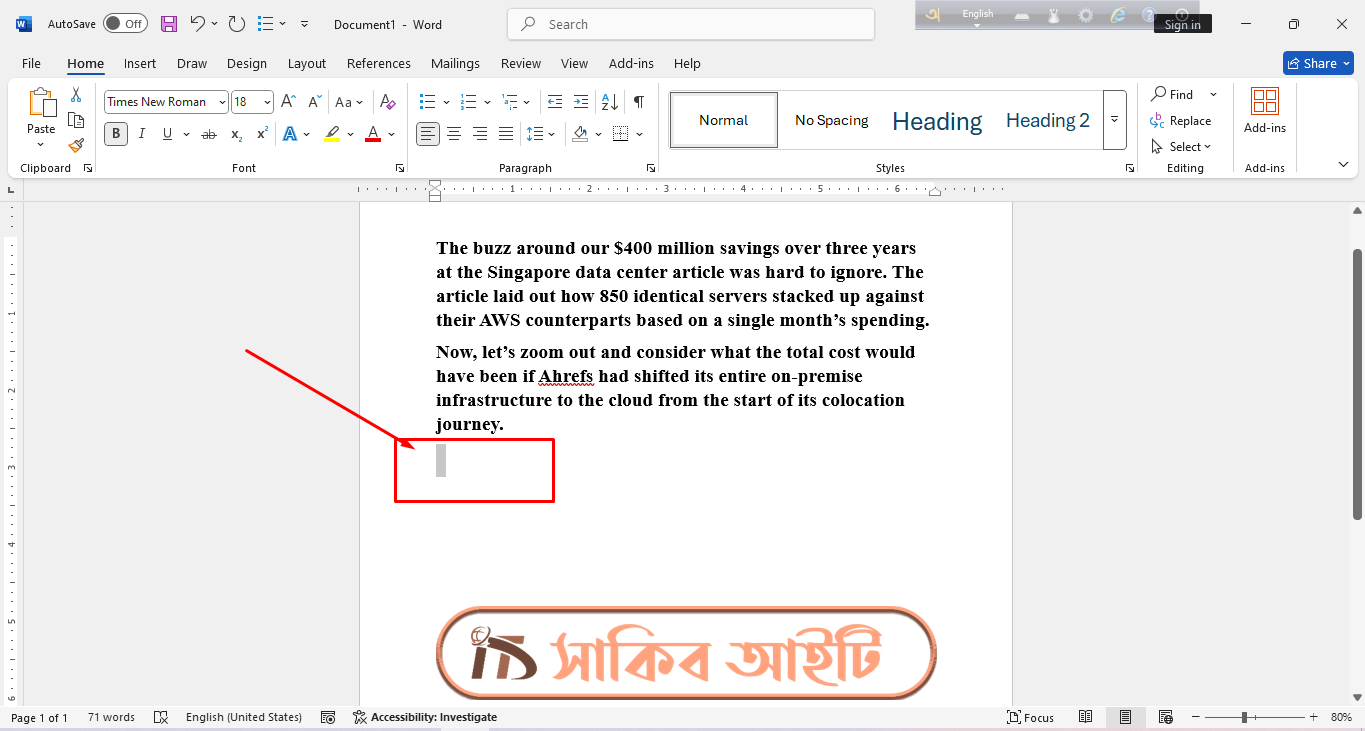Click the Share button

(1317, 63)
